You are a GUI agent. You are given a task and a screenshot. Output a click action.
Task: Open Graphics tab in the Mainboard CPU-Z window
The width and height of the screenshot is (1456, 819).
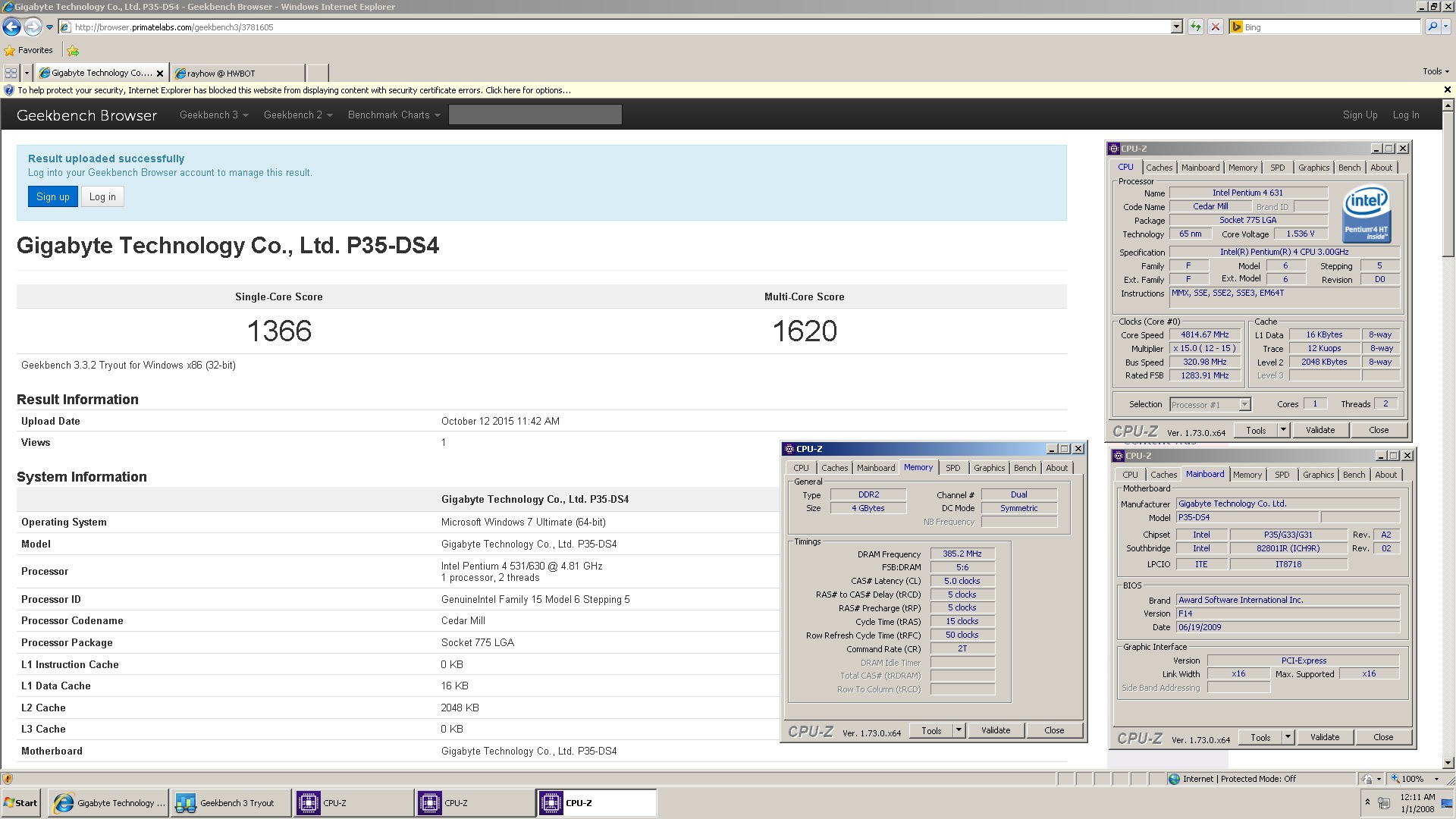point(1318,475)
